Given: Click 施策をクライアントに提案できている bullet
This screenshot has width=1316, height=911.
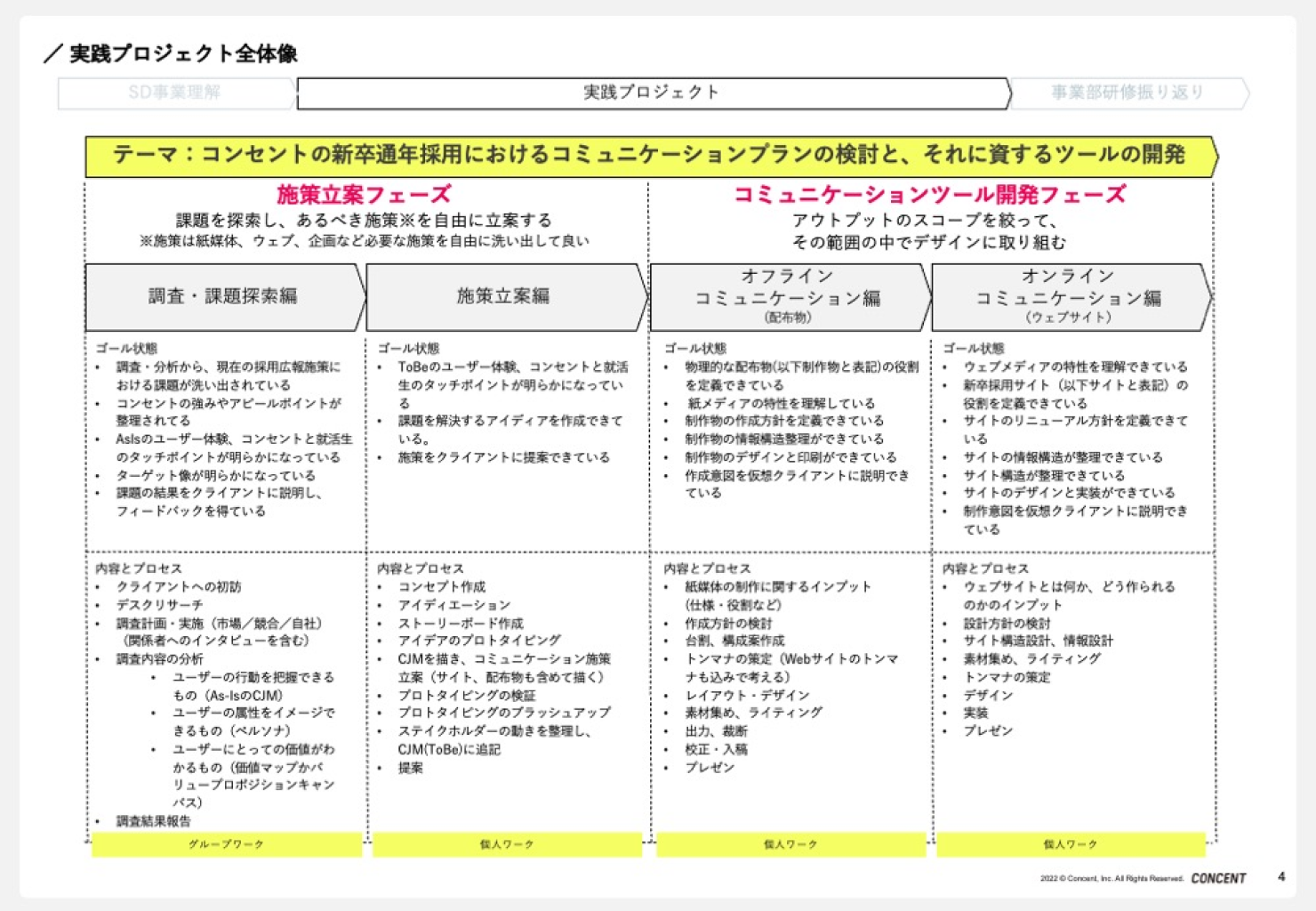Looking at the screenshot, I should tap(503, 457).
